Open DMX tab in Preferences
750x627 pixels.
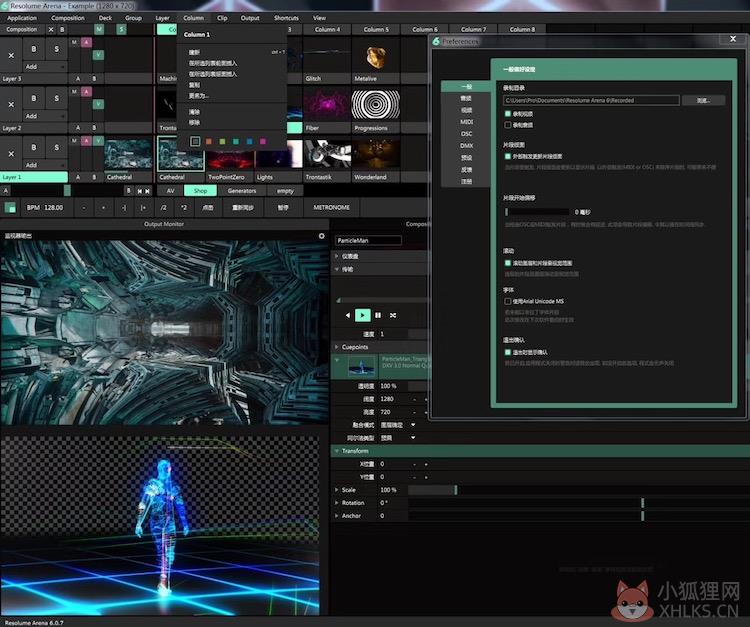point(466,146)
